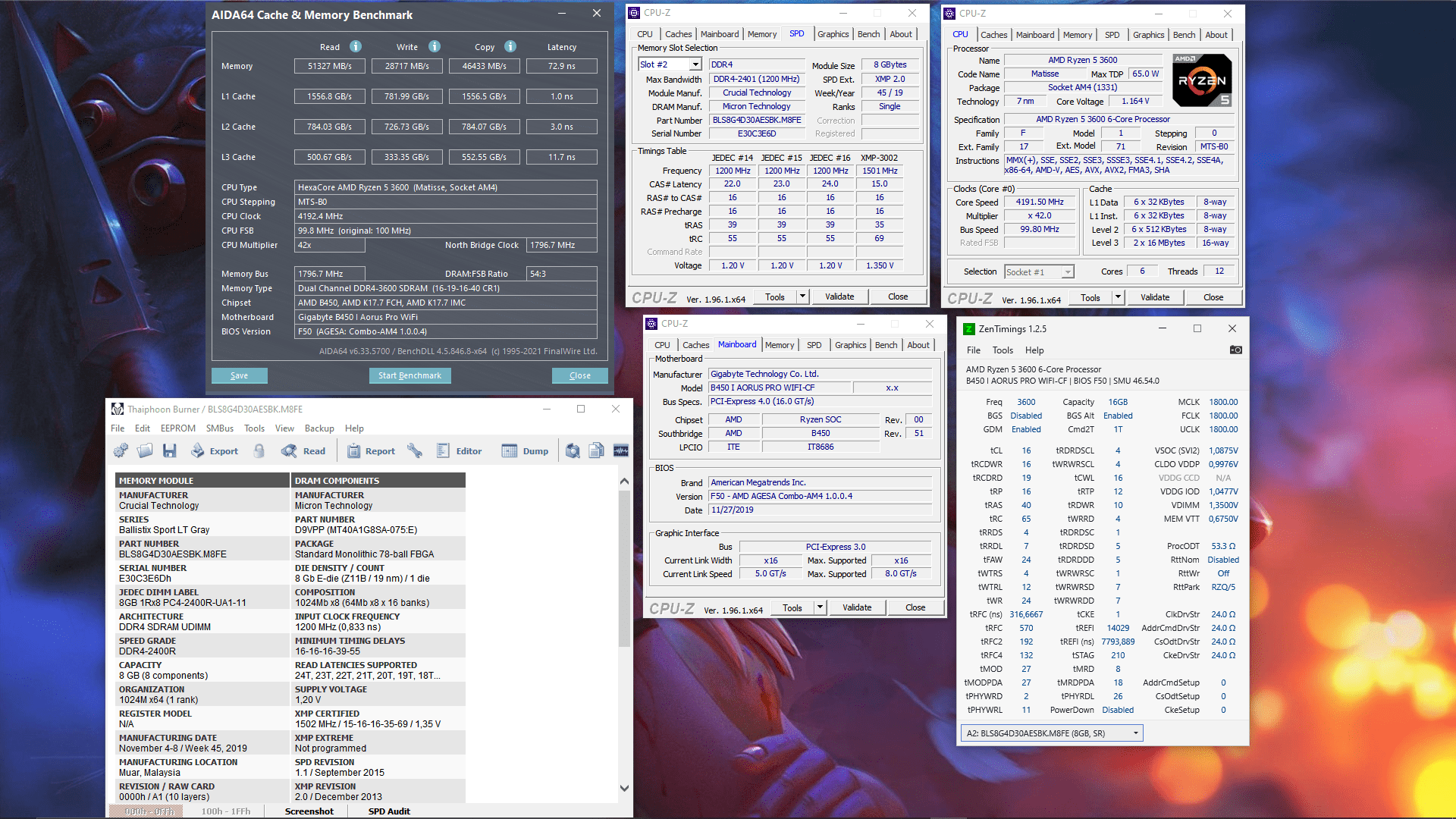
Task: Click the info icon next to Read
Action: [x=356, y=46]
